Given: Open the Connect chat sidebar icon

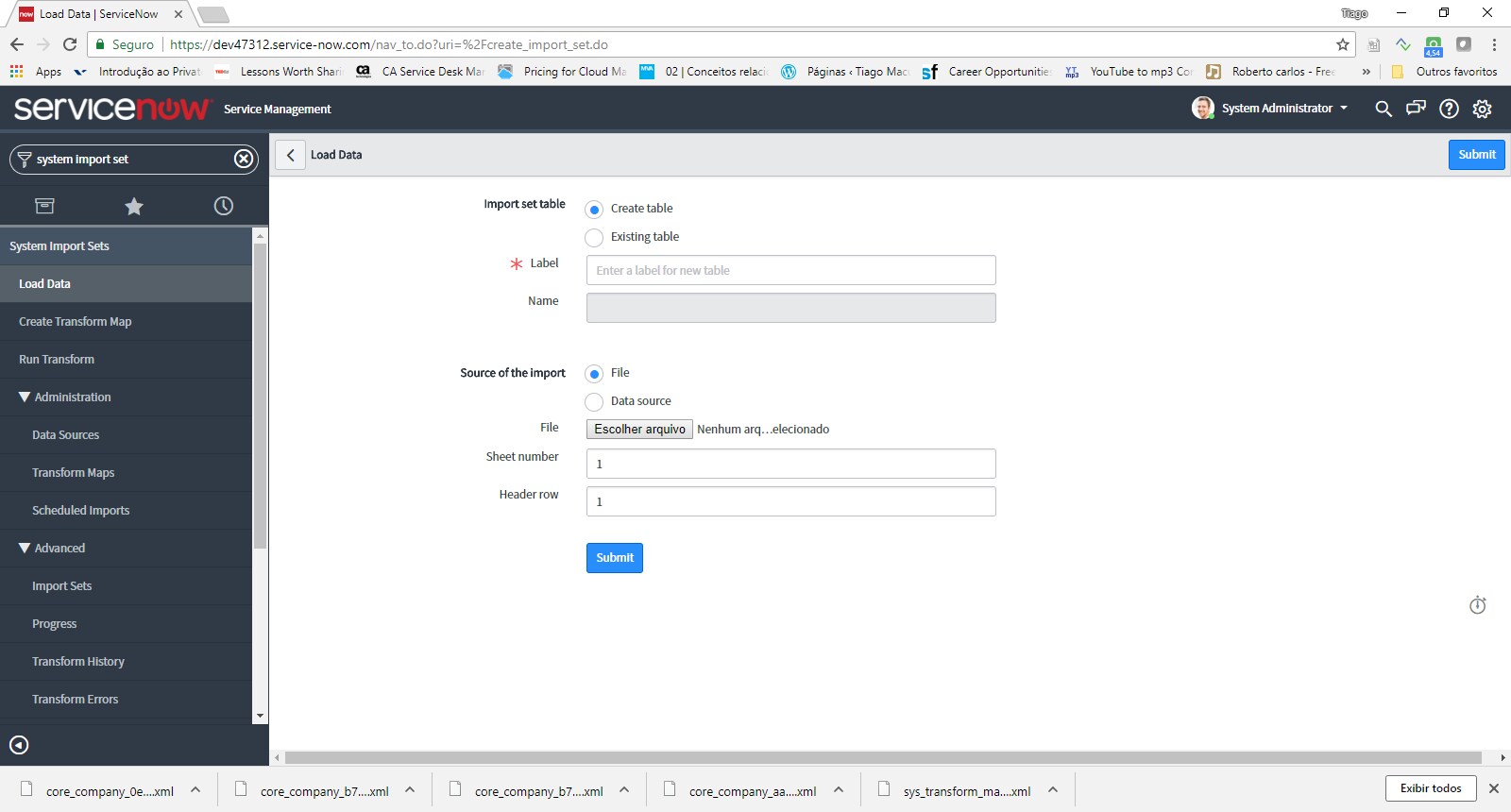Looking at the screenshot, I should [x=1416, y=109].
